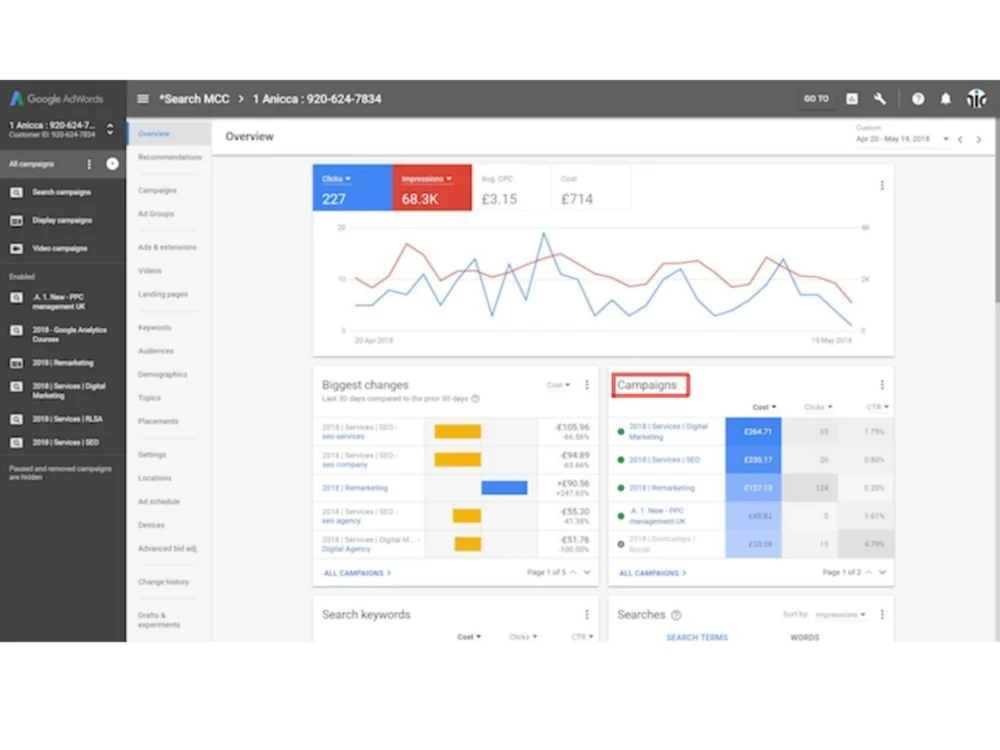Click GO TO button in header
1000x750 pixels.
pyautogui.click(x=816, y=99)
